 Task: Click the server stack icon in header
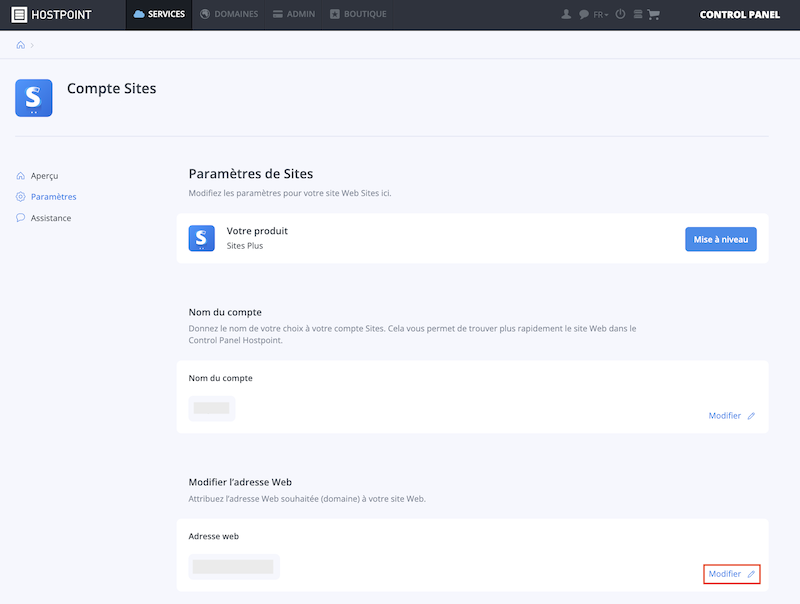point(638,14)
